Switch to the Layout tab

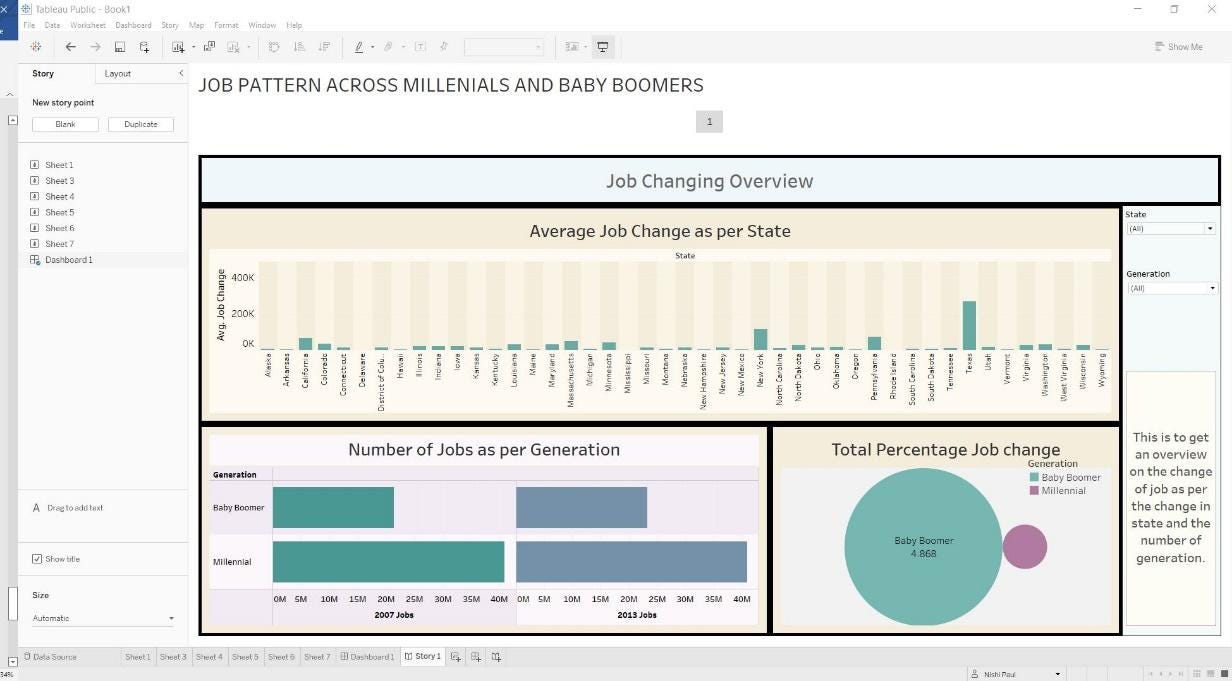coord(117,73)
